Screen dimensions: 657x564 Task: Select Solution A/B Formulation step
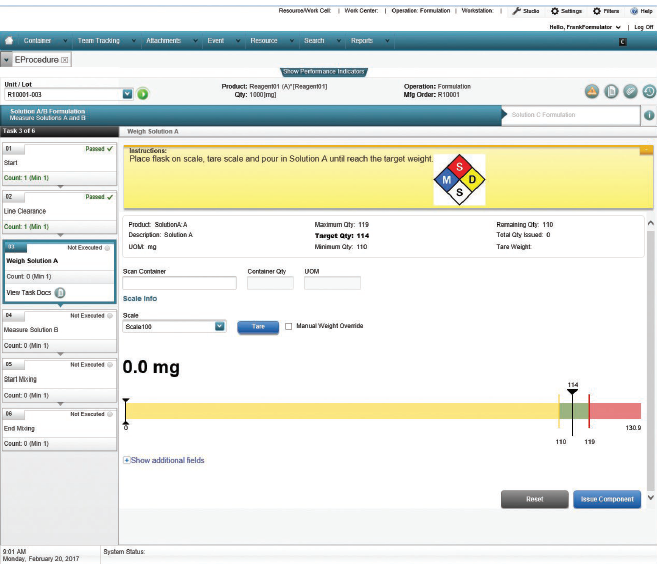pos(251,115)
